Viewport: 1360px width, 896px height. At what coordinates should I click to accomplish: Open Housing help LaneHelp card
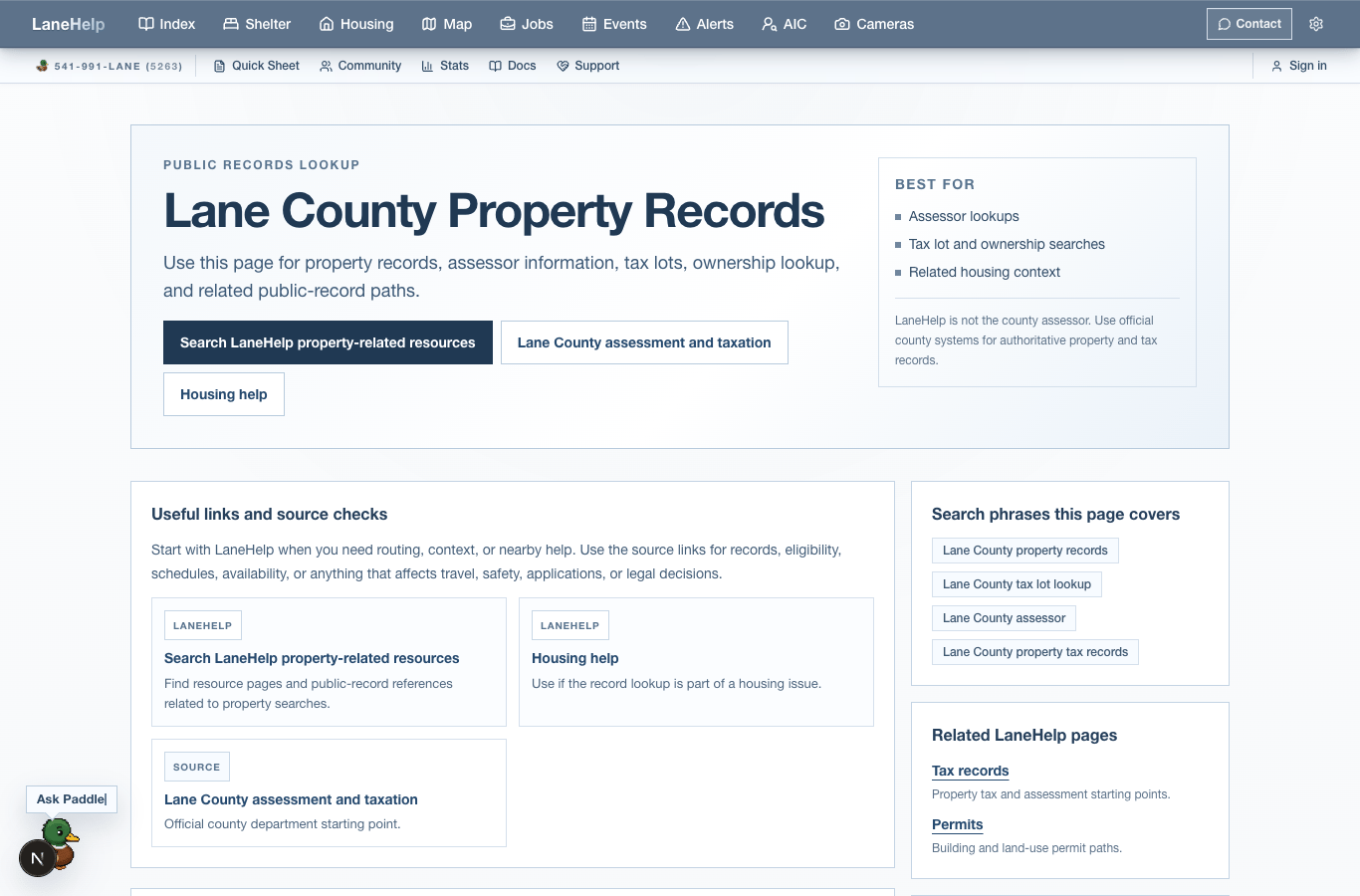click(x=696, y=662)
